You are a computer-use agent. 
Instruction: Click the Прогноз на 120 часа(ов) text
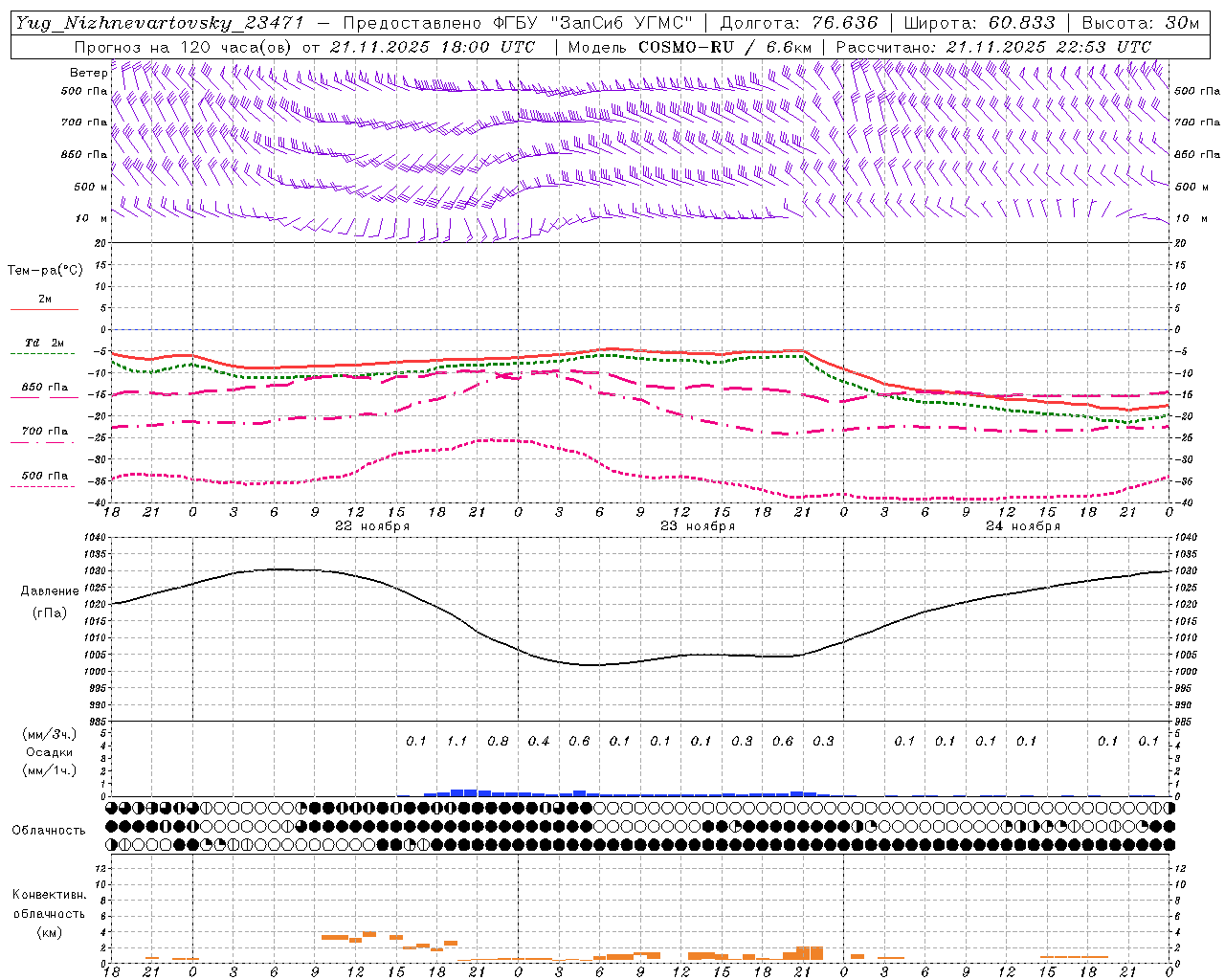(x=184, y=46)
